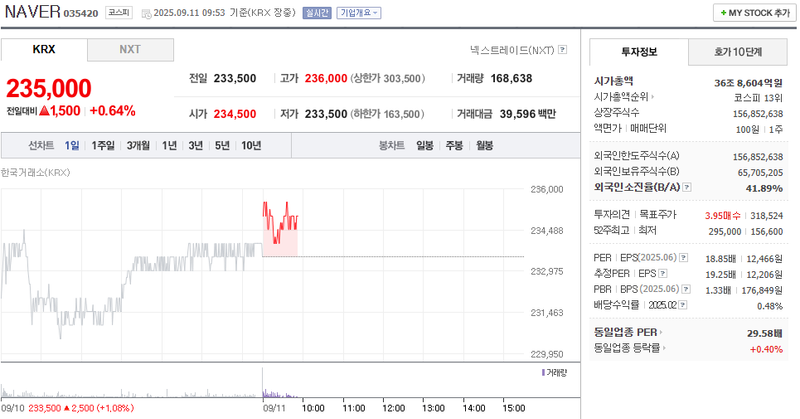
Task: Click the green plus on MY STOCK 추가
Action: coord(723,13)
